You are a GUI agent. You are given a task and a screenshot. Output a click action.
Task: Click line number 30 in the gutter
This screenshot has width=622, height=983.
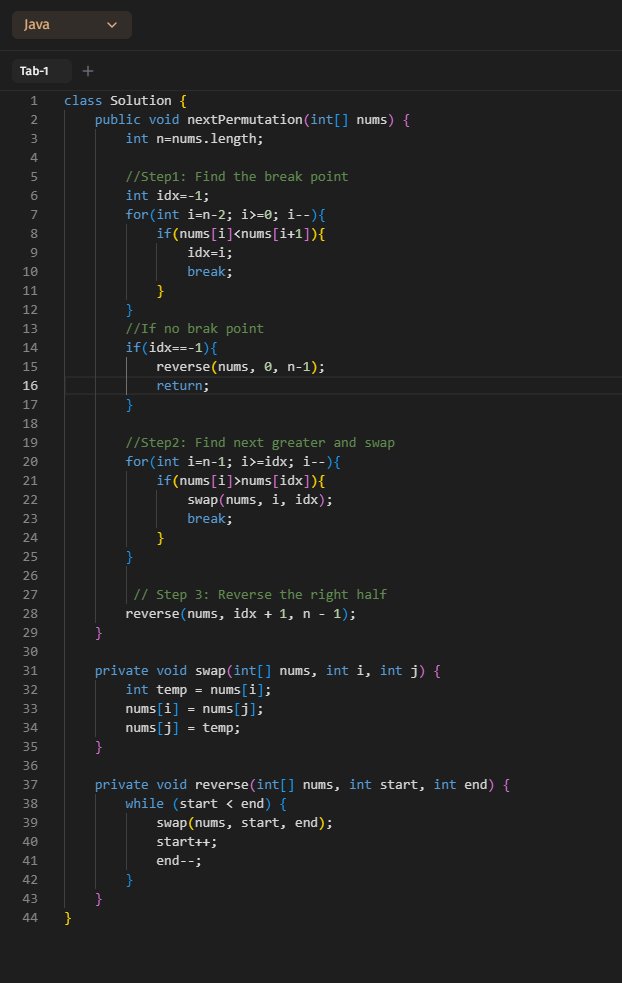(x=30, y=651)
